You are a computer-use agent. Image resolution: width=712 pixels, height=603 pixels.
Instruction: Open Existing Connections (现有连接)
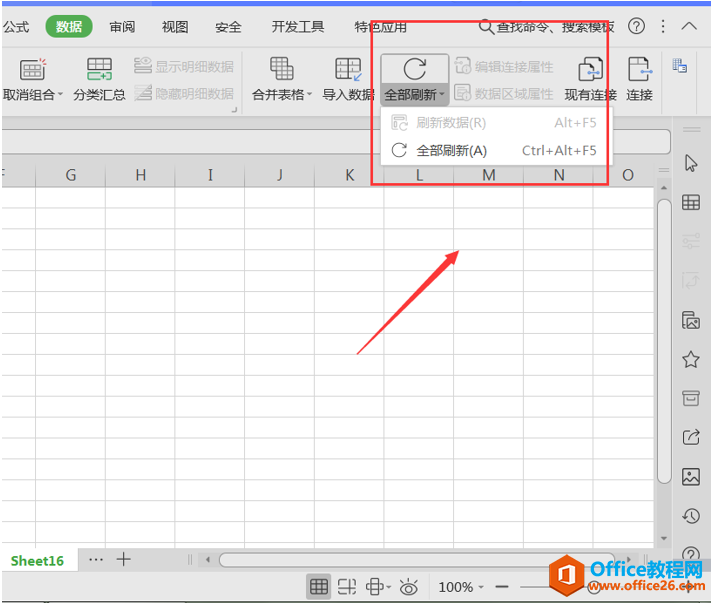[590, 78]
